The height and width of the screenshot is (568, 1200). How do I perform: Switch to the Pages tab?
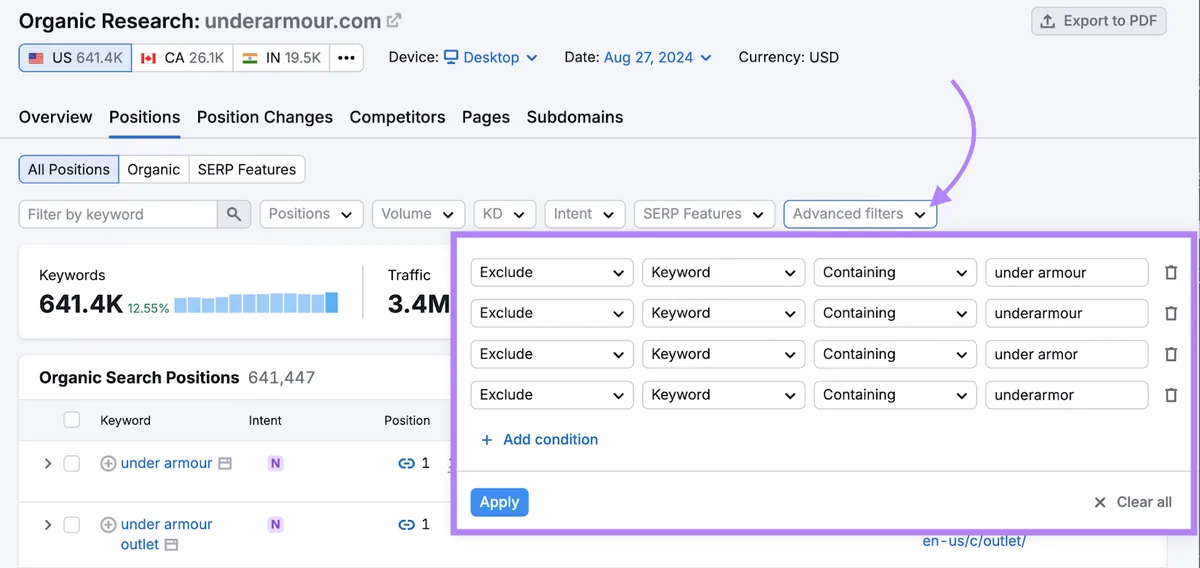point(486,117)
